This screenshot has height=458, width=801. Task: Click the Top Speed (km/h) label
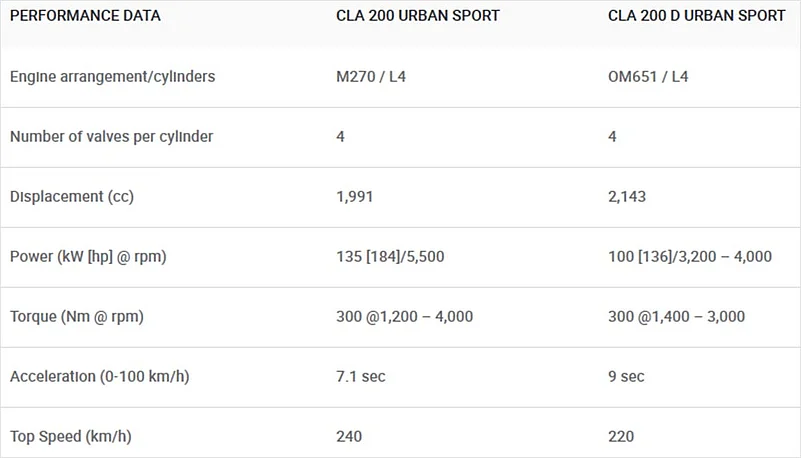tap(71, 437)
